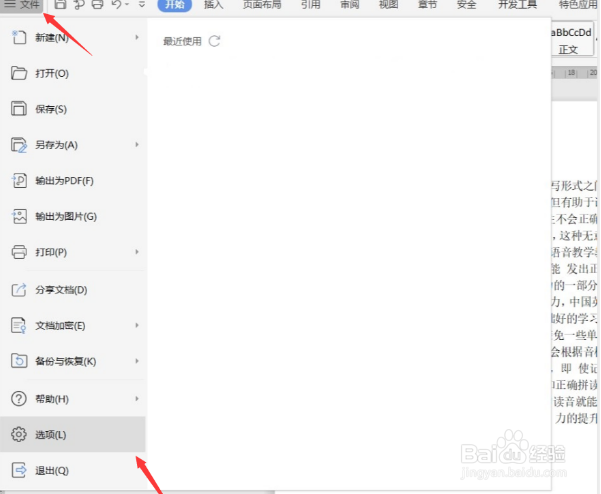
Task: Click the 输出为图片(G) picture icon
Action: 19,217
